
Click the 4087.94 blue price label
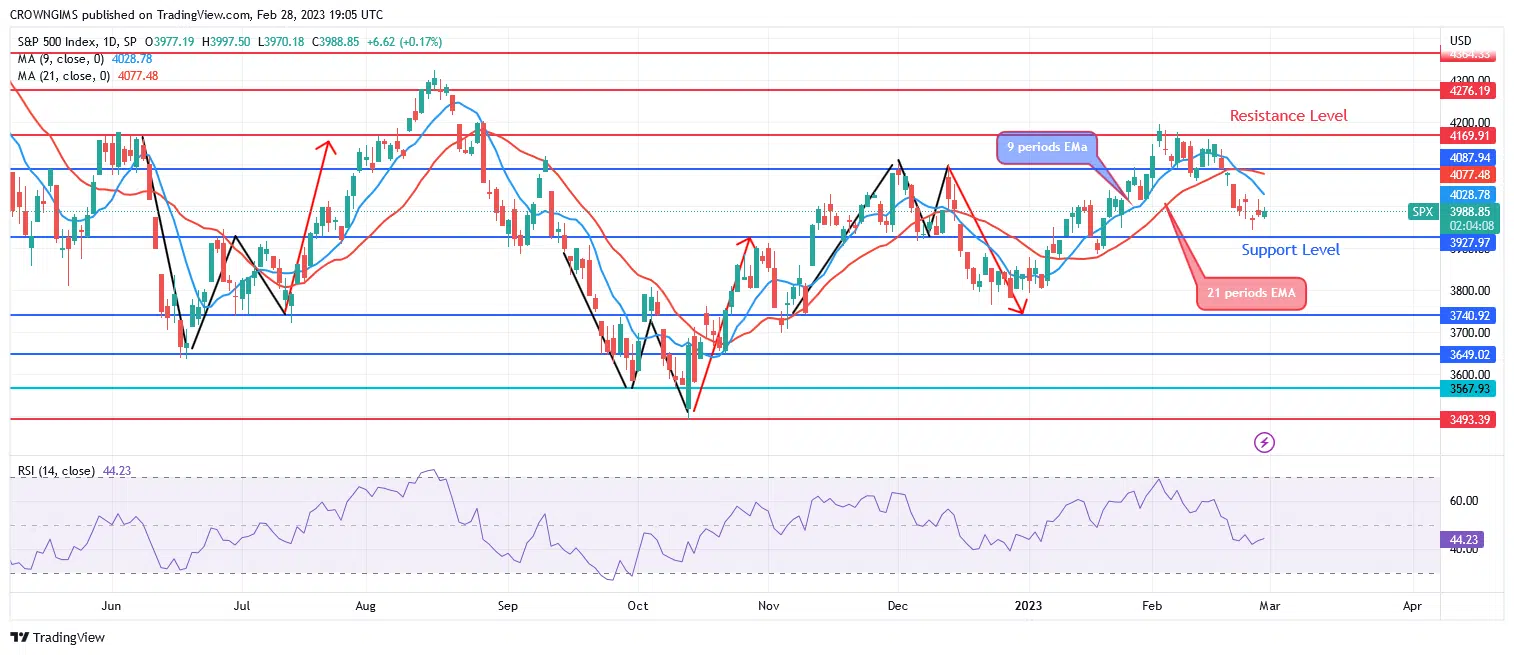pos(1468,158)
